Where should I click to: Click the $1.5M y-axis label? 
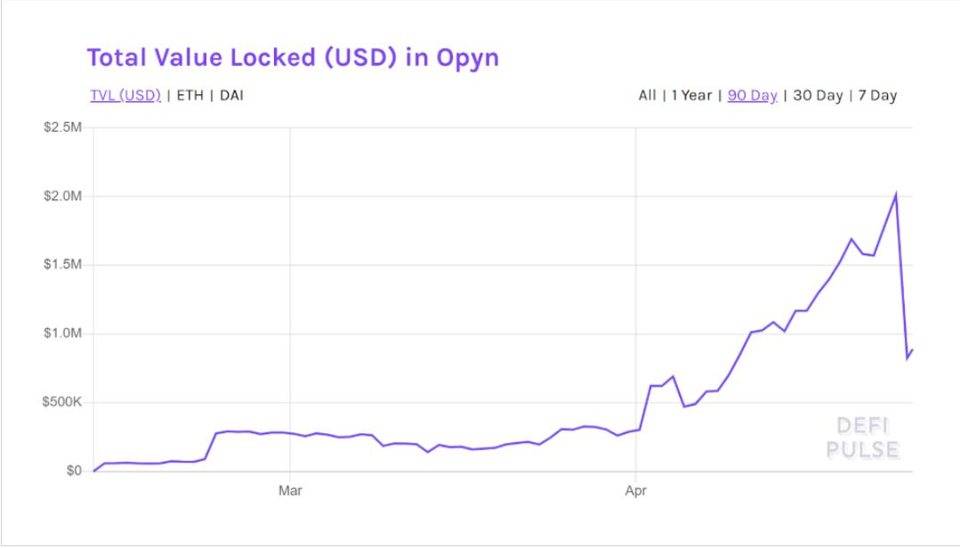pos(62,265)
